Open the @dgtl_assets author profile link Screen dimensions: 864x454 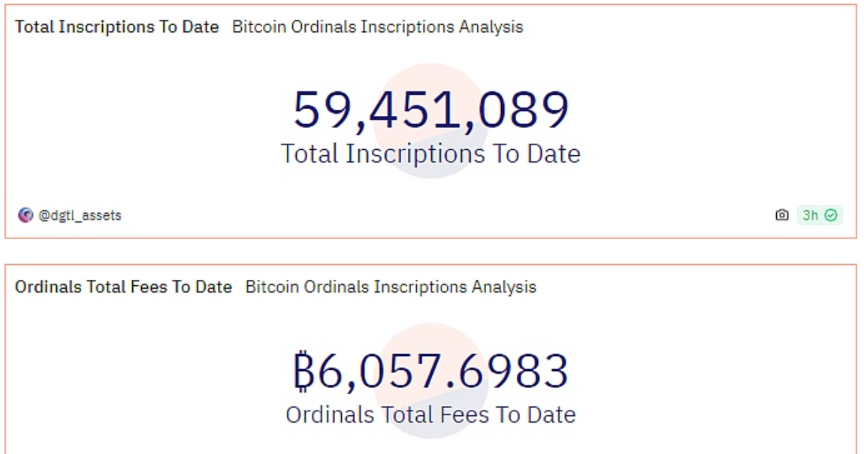click(x=80, y=215)
